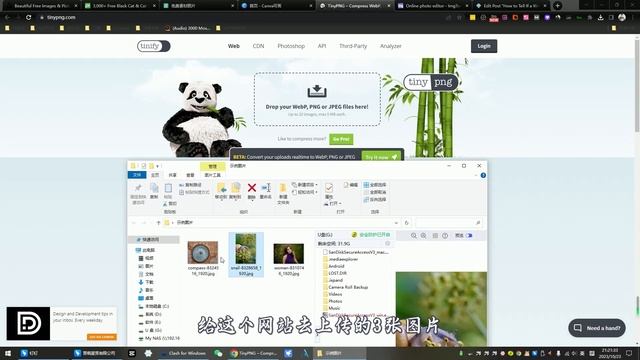Open the browser profile avatar
640x360 pixels.
pyautogui.click(x=622, y=18)
